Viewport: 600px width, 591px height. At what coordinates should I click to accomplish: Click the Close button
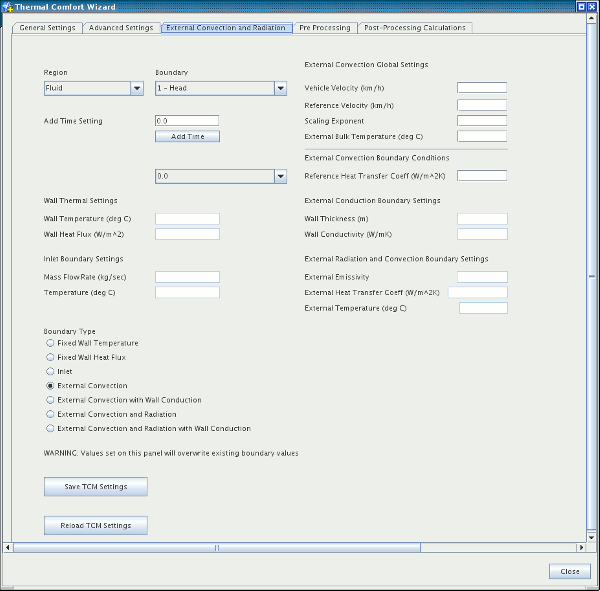[x=569, y=571]
